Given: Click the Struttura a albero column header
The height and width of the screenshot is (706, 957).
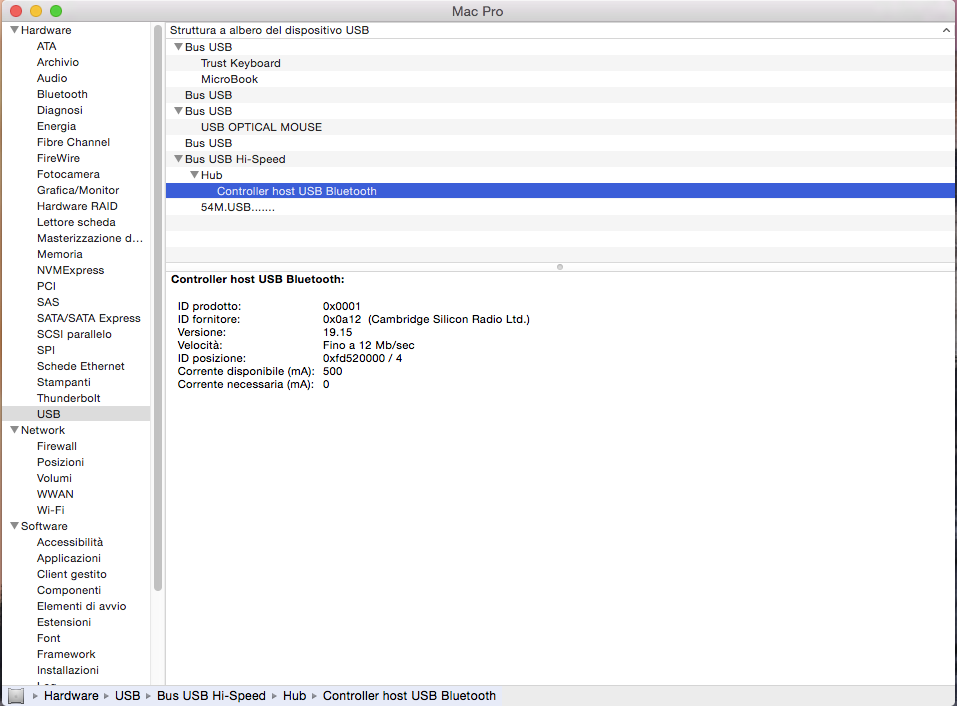Looking at the screenshot, I should click(560, 30).
